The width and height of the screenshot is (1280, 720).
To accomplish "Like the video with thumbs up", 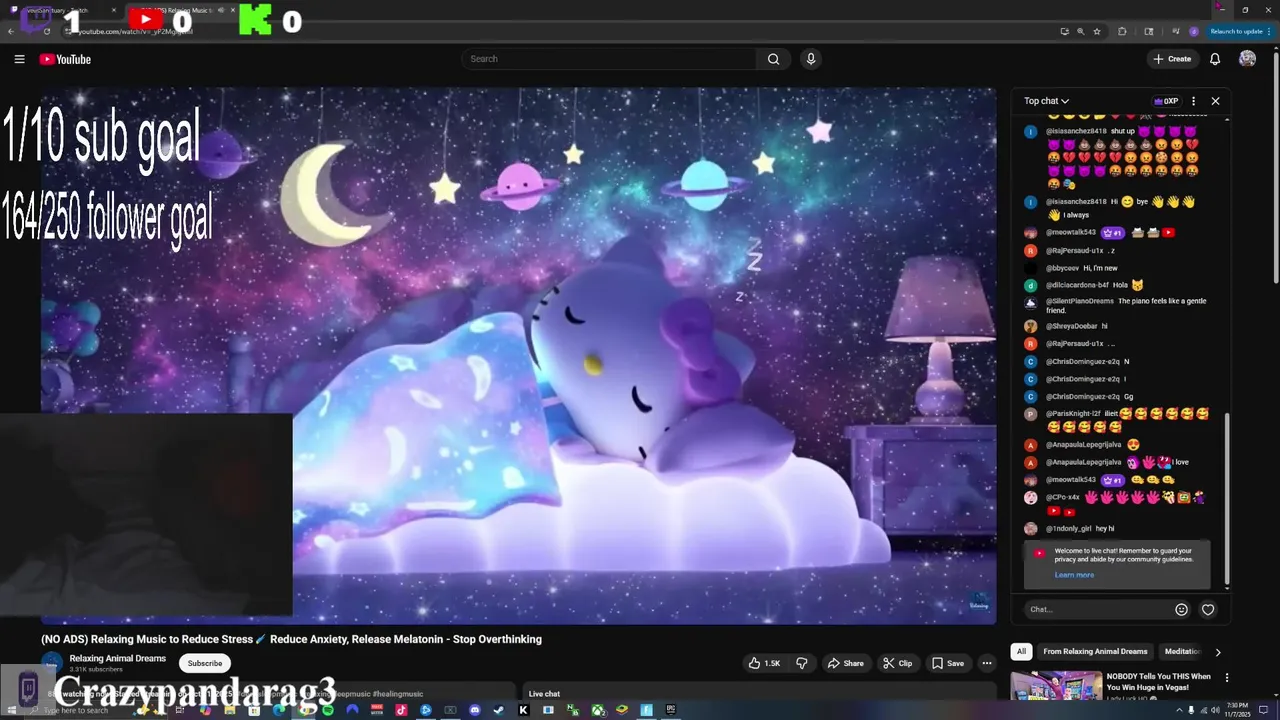I will 765,663.
